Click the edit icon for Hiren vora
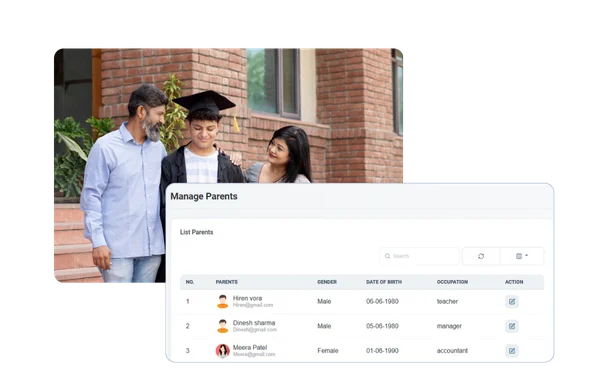This screenshot has height=380, width=600. tap(512, 302)
